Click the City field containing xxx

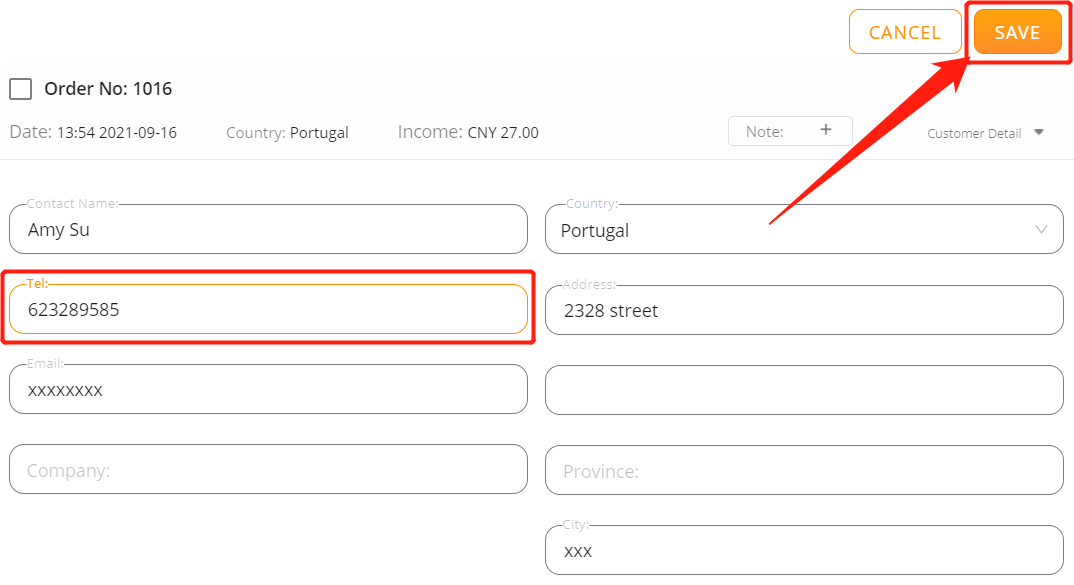click(804, 550)
